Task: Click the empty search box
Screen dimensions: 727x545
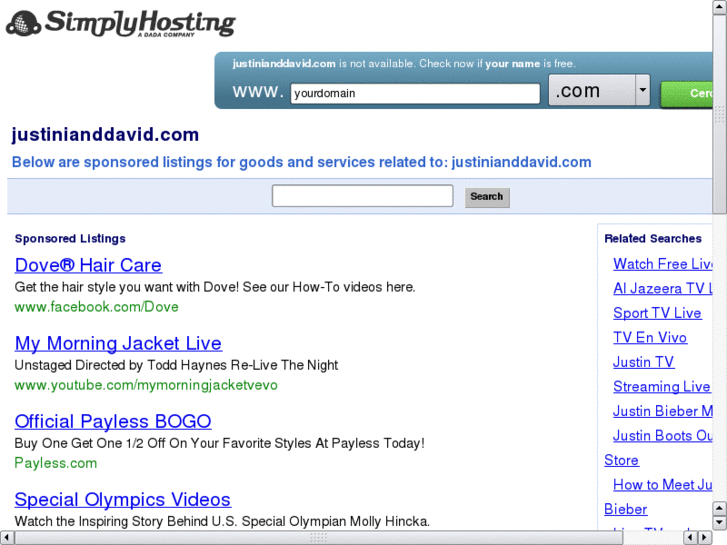Action: (362, 196)
